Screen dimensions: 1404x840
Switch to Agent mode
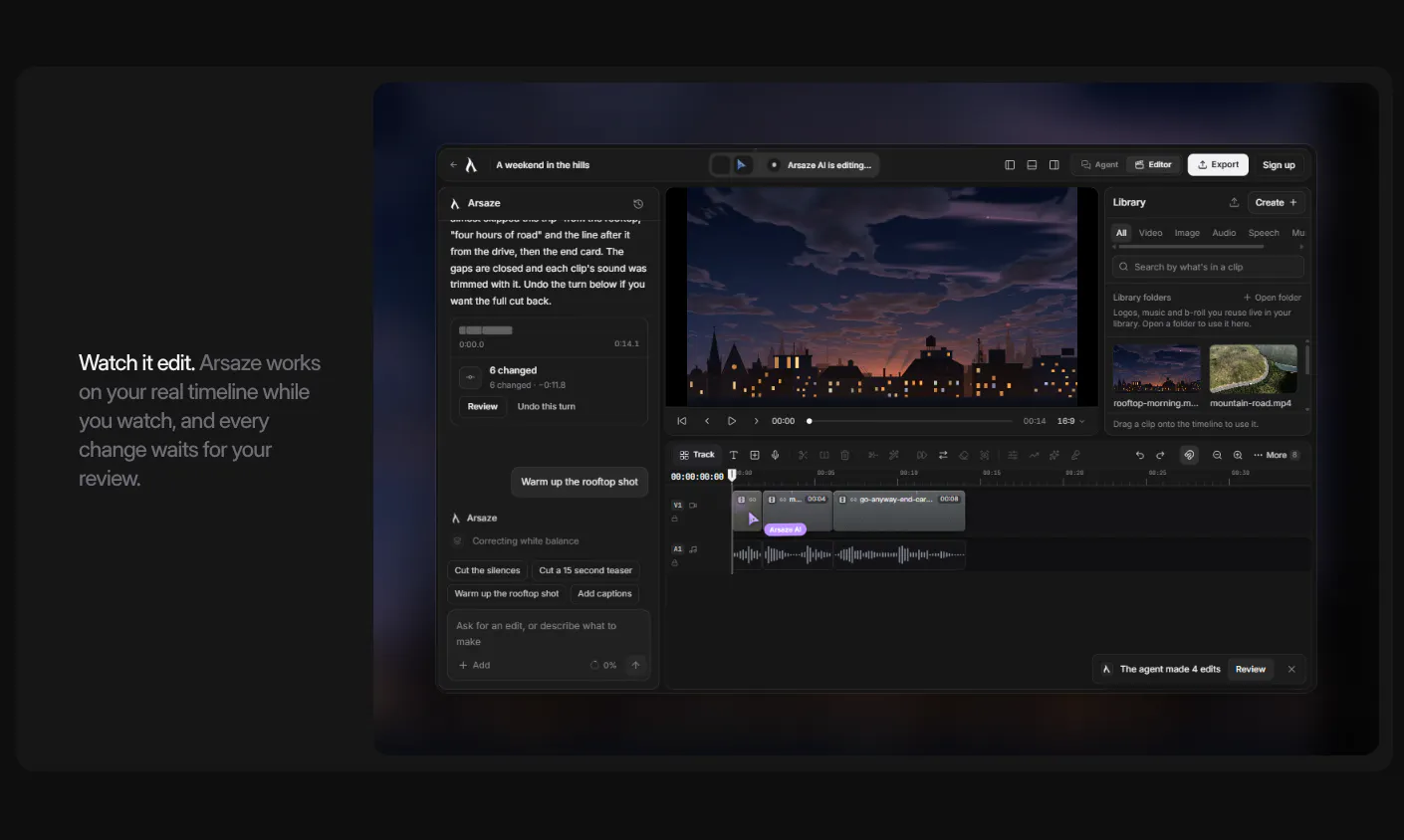1099,165
